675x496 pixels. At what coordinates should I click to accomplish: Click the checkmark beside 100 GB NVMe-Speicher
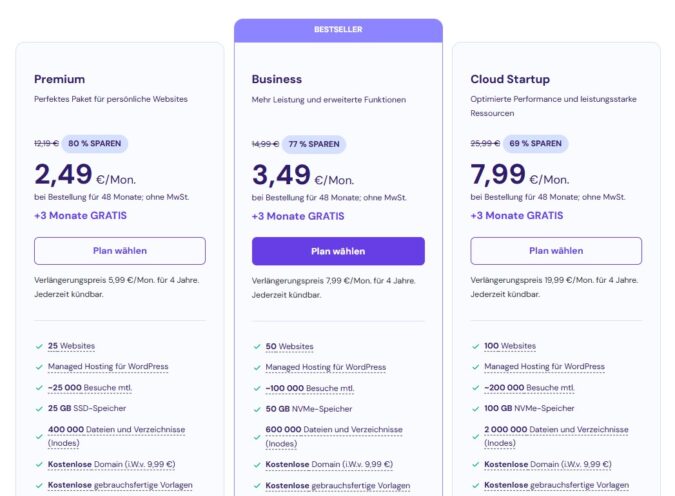coord(475,408)
